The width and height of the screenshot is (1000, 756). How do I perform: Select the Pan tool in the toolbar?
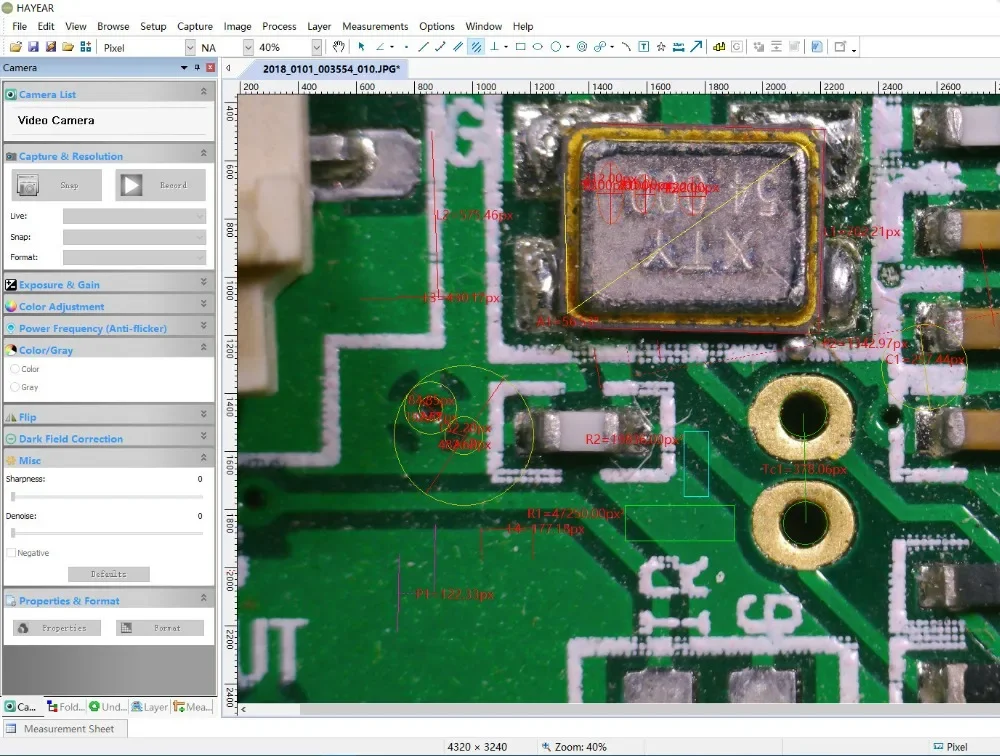point(340,47)
